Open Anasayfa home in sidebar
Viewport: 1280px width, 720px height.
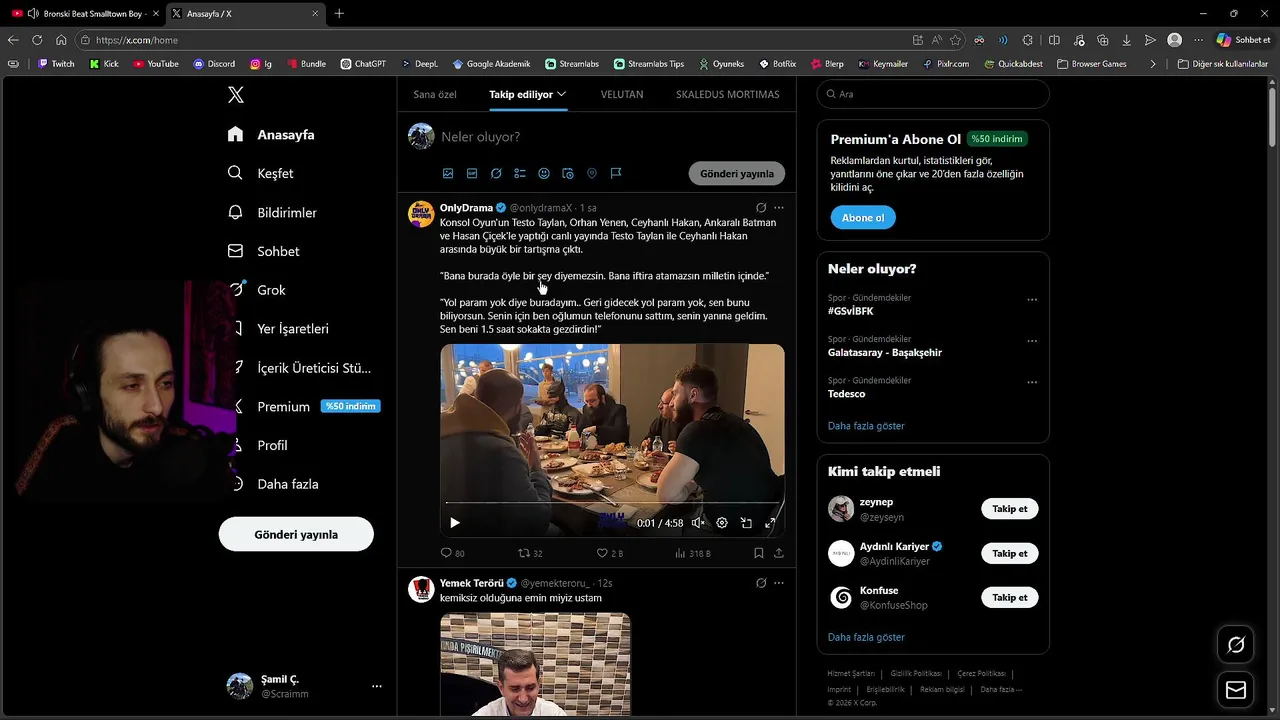pos(271,134)
